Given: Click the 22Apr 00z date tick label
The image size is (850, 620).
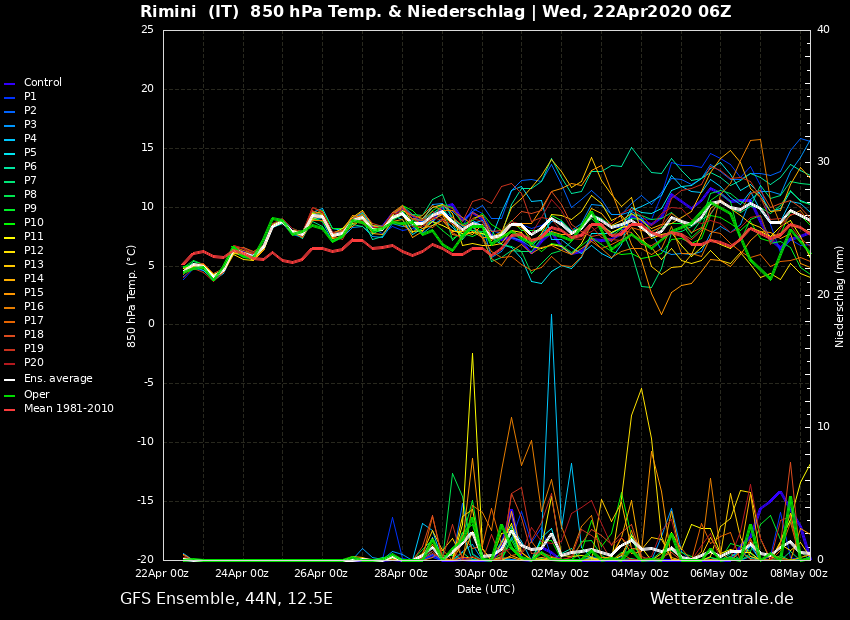Looking at the screenshot, I should click(x=162, y=574).
